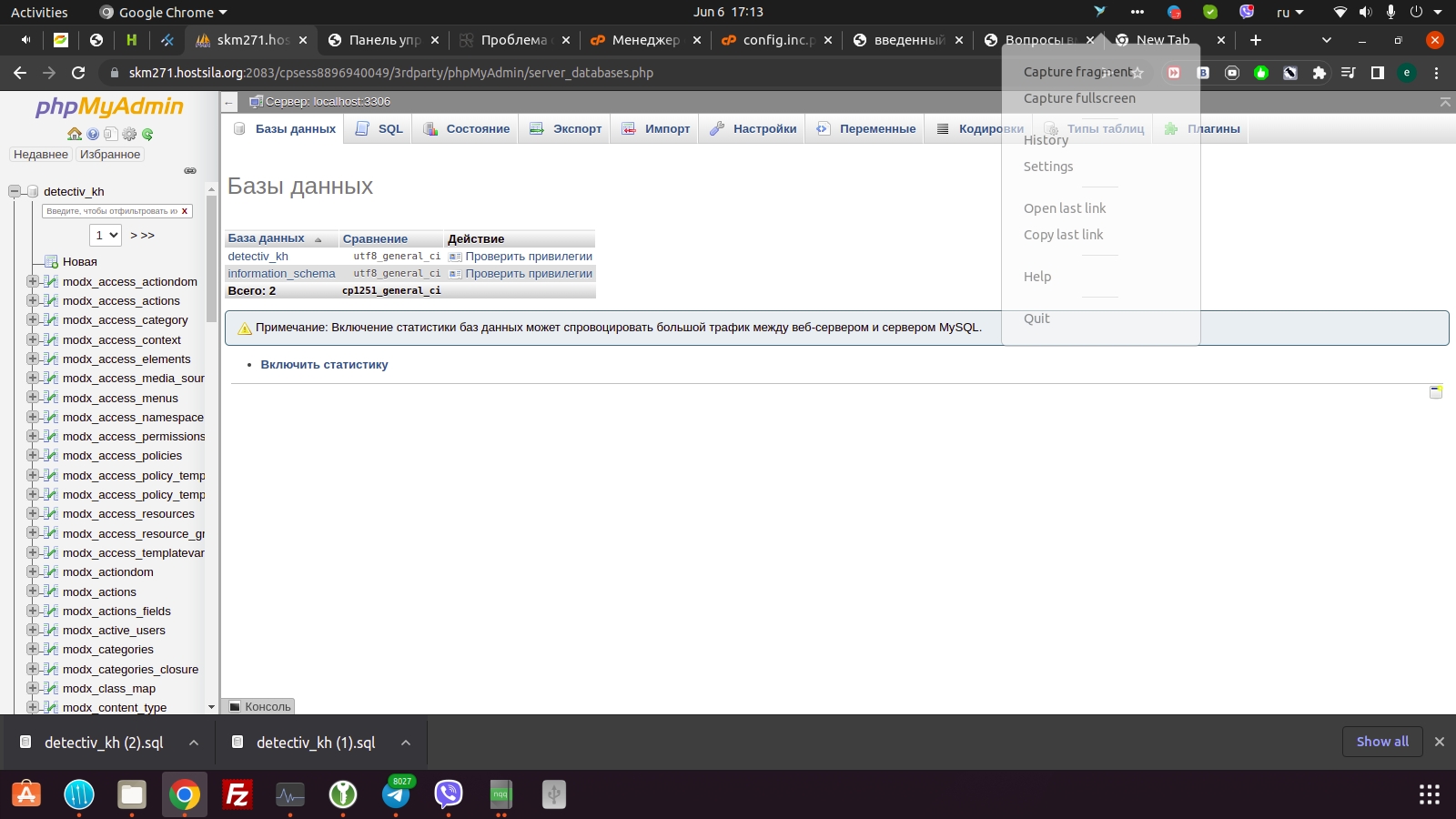Click the new table icon next to Новая
1456x819 pixels.
[x=51, y=262]
